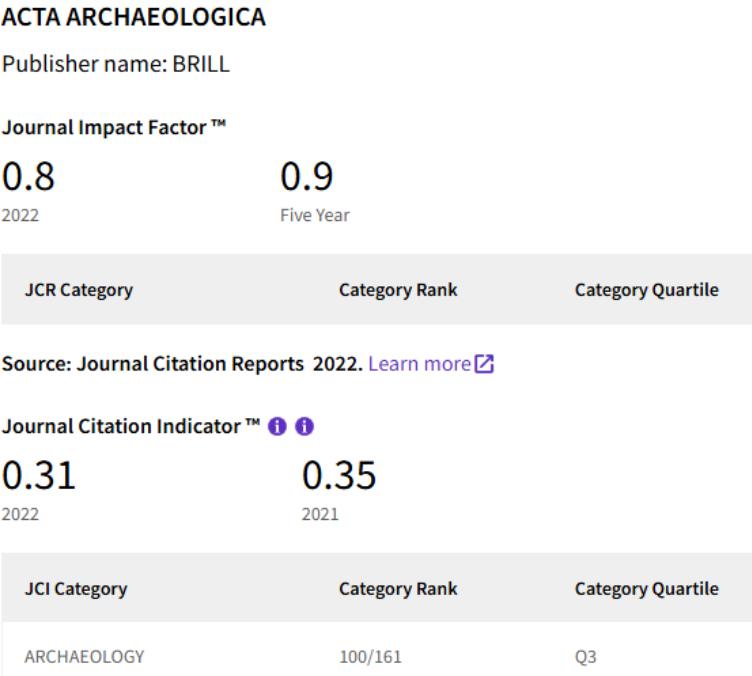Viewport: 752px width, 676px height.
Task: Open the Learn more link
Action: tap(419, 364)
